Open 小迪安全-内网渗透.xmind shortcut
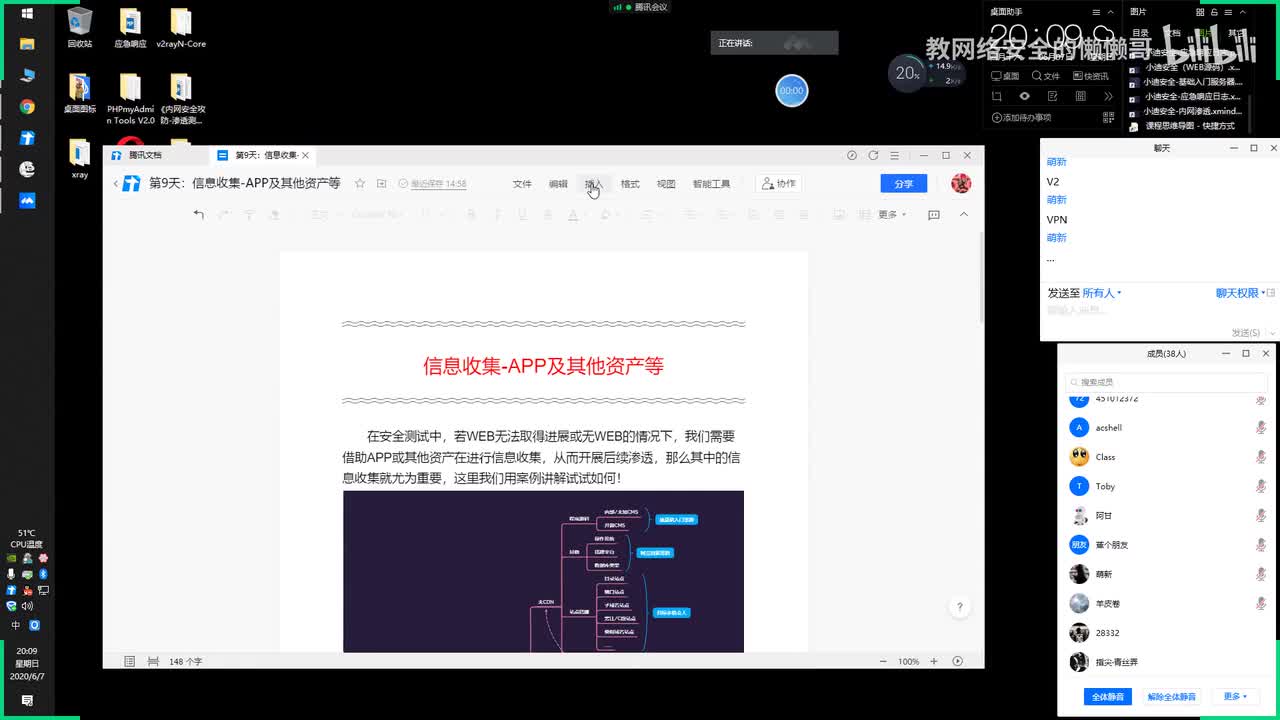The image size is (1280, 720). (x=1186, y=111)
